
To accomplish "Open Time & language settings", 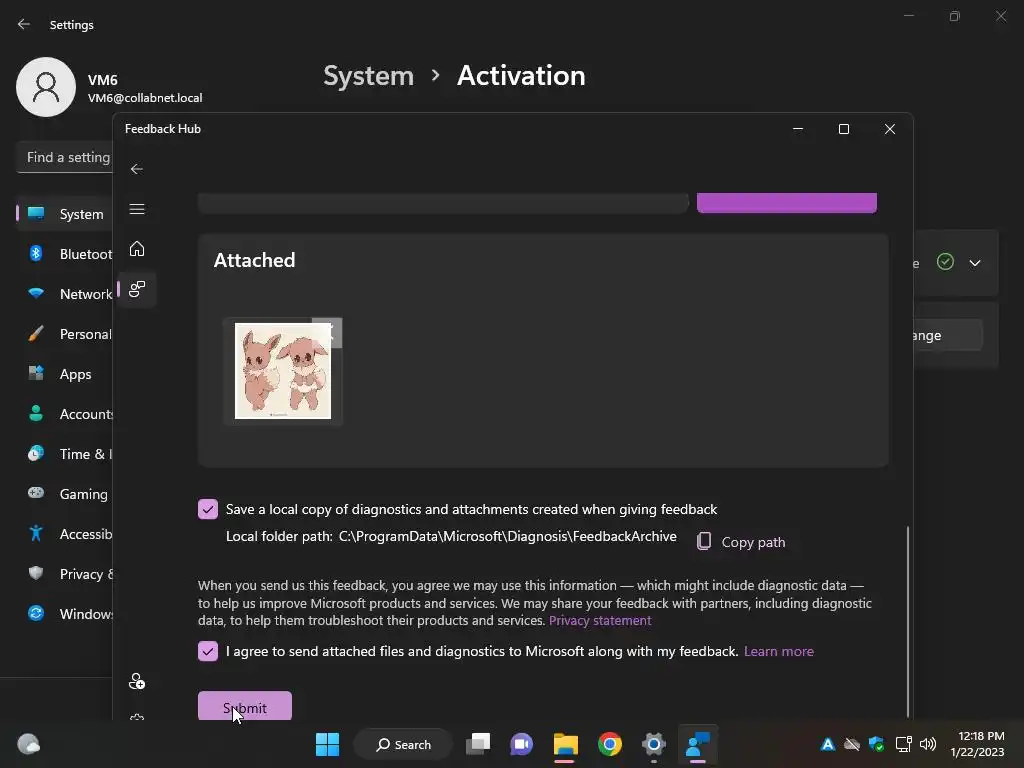I will pos(65,454).
